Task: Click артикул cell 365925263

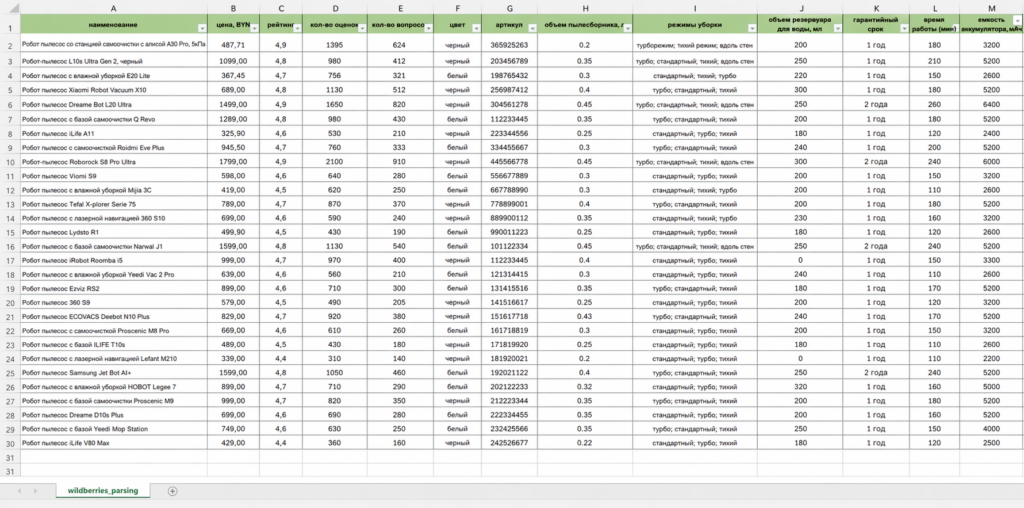Action: point(509,45)
